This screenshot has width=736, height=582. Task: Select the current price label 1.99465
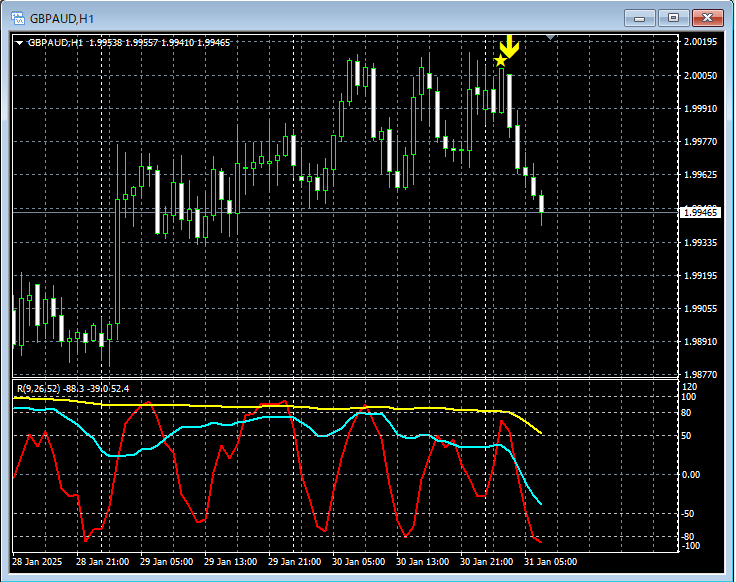[x=700, y=212]
